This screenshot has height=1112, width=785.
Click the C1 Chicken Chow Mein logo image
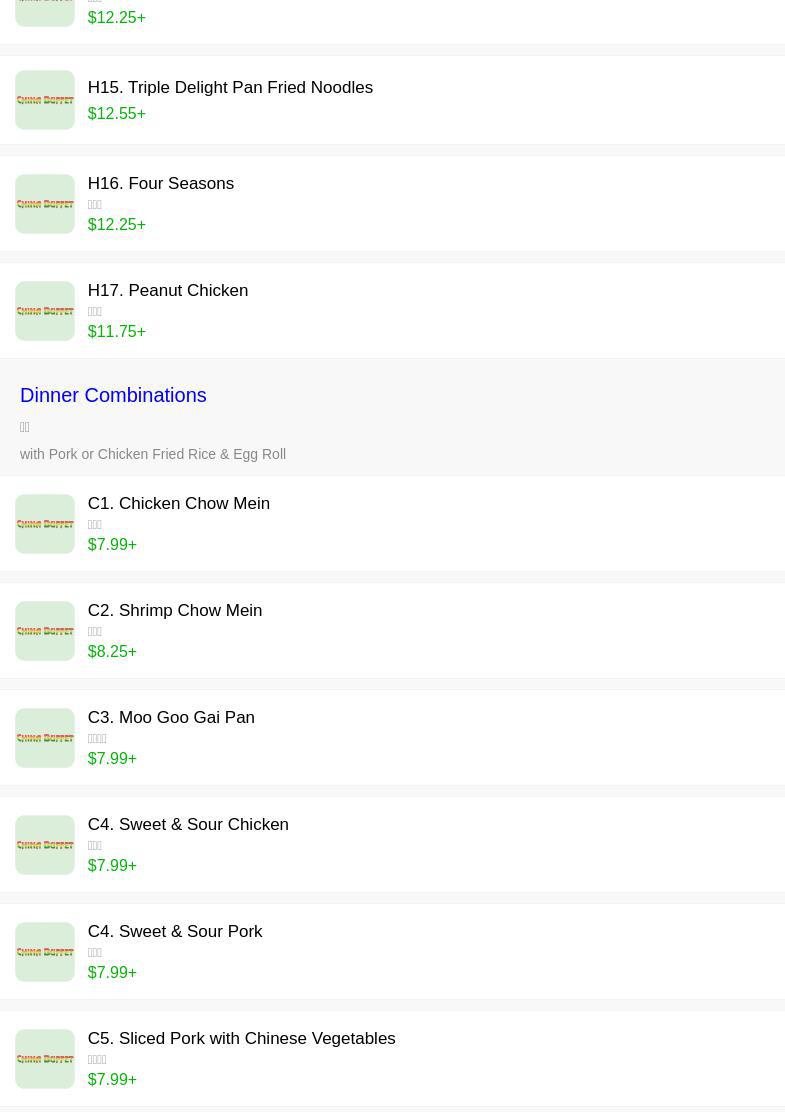coord(45,524)
